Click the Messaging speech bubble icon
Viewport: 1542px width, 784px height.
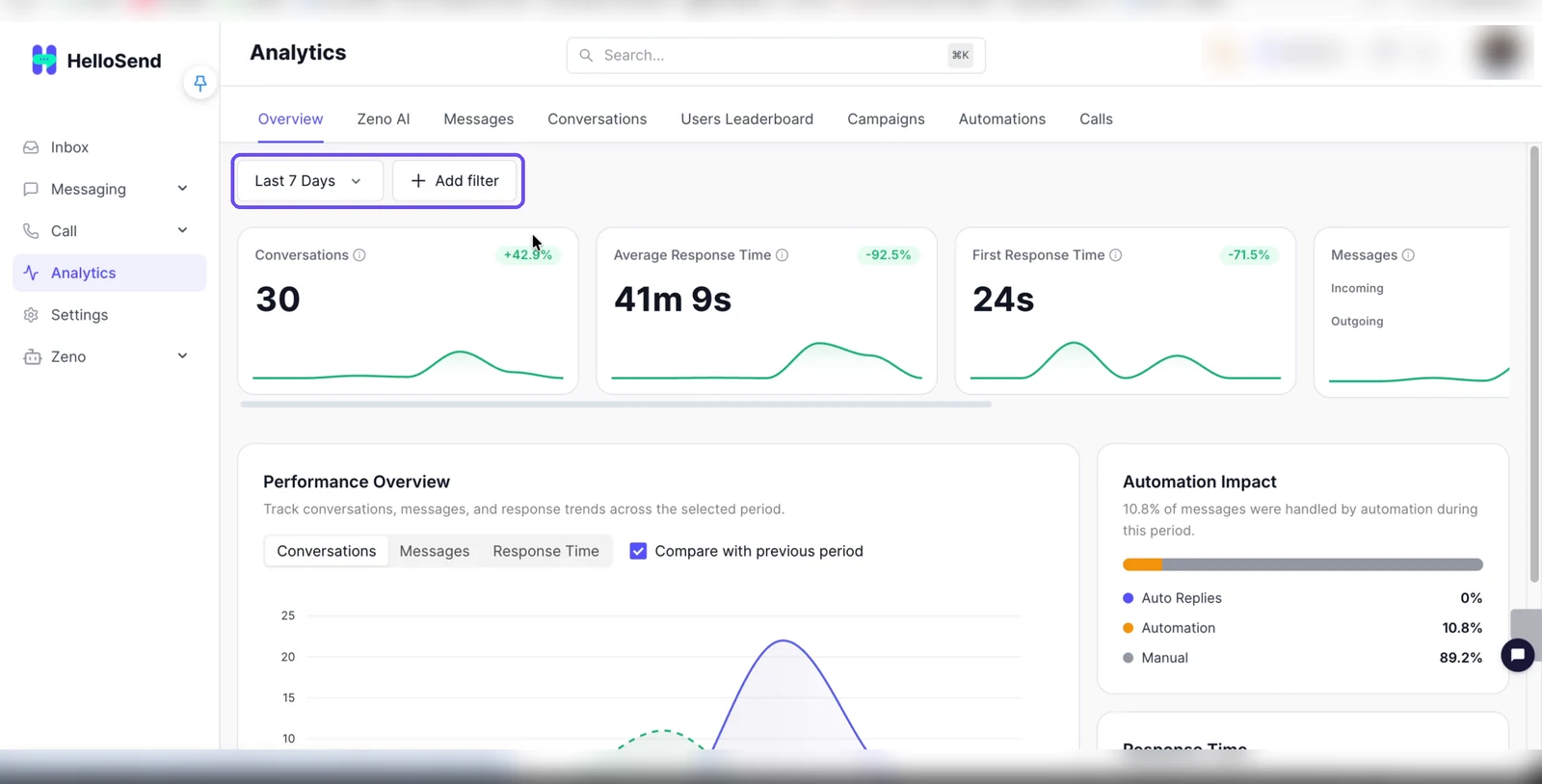point(31,189)
